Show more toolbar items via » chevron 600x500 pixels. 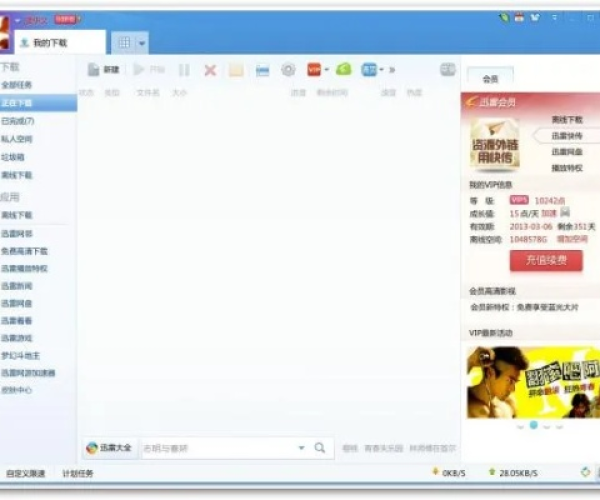(x=392, y=70)
